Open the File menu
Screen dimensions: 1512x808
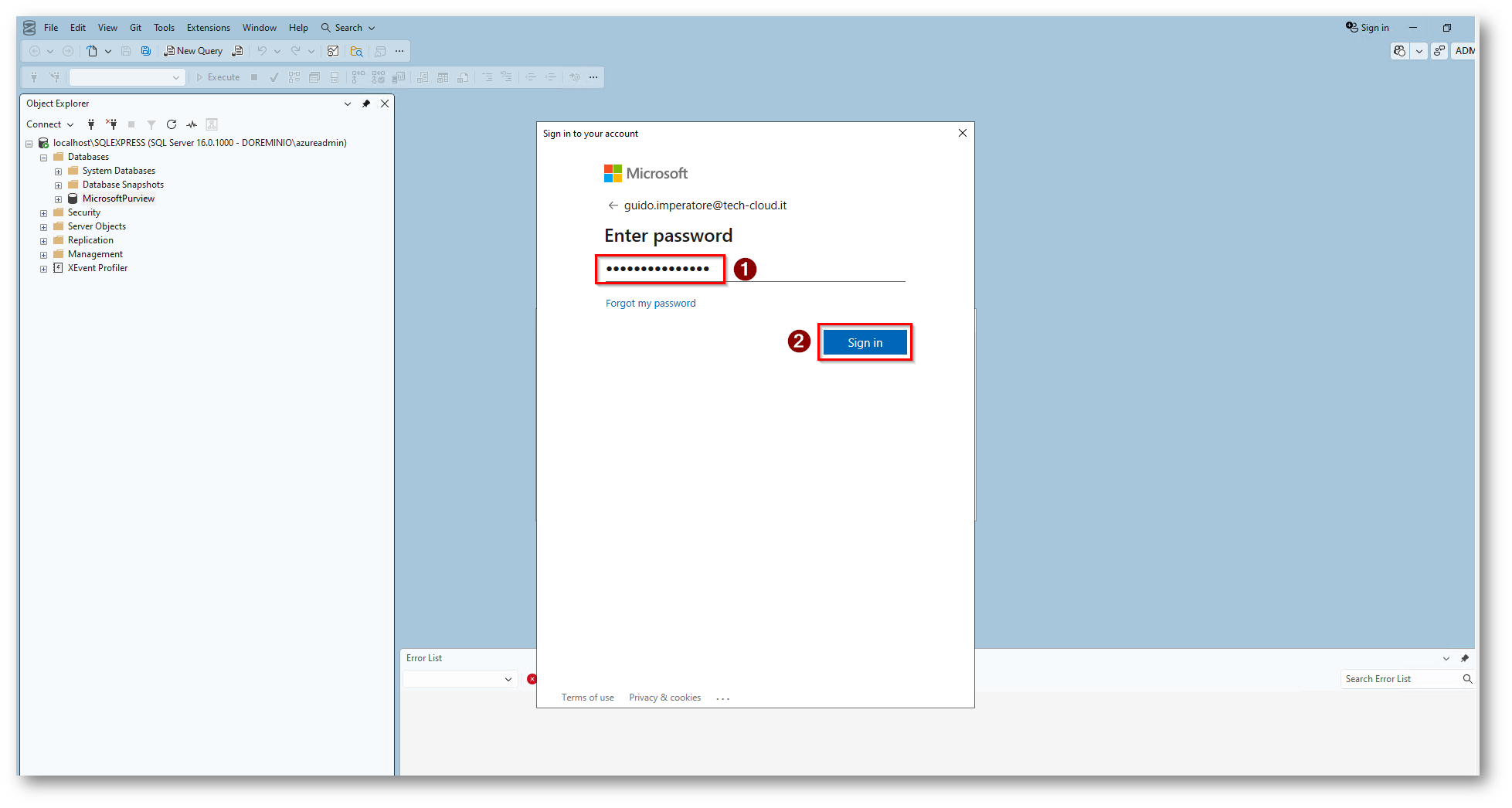(x=51, y=28)
